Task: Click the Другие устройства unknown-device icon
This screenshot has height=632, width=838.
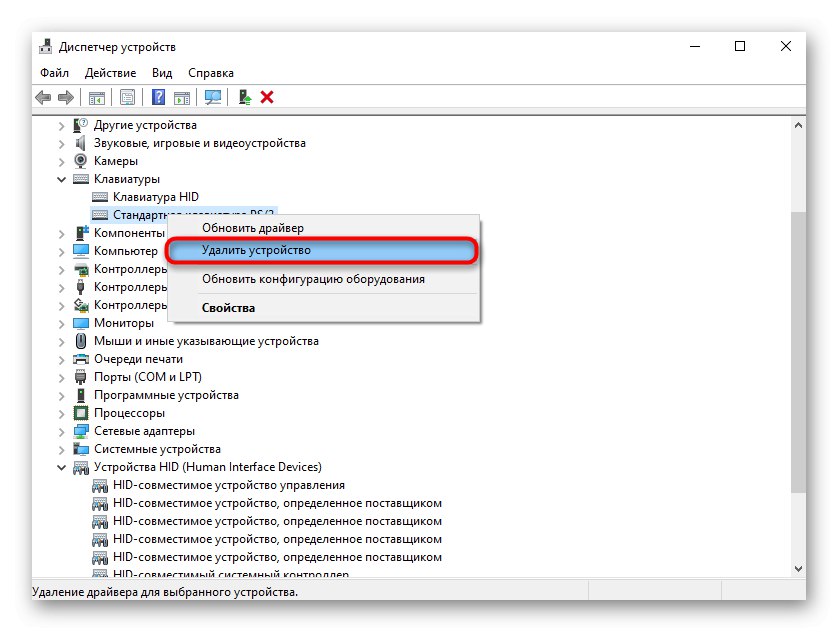Action: [x=81, y=124]
